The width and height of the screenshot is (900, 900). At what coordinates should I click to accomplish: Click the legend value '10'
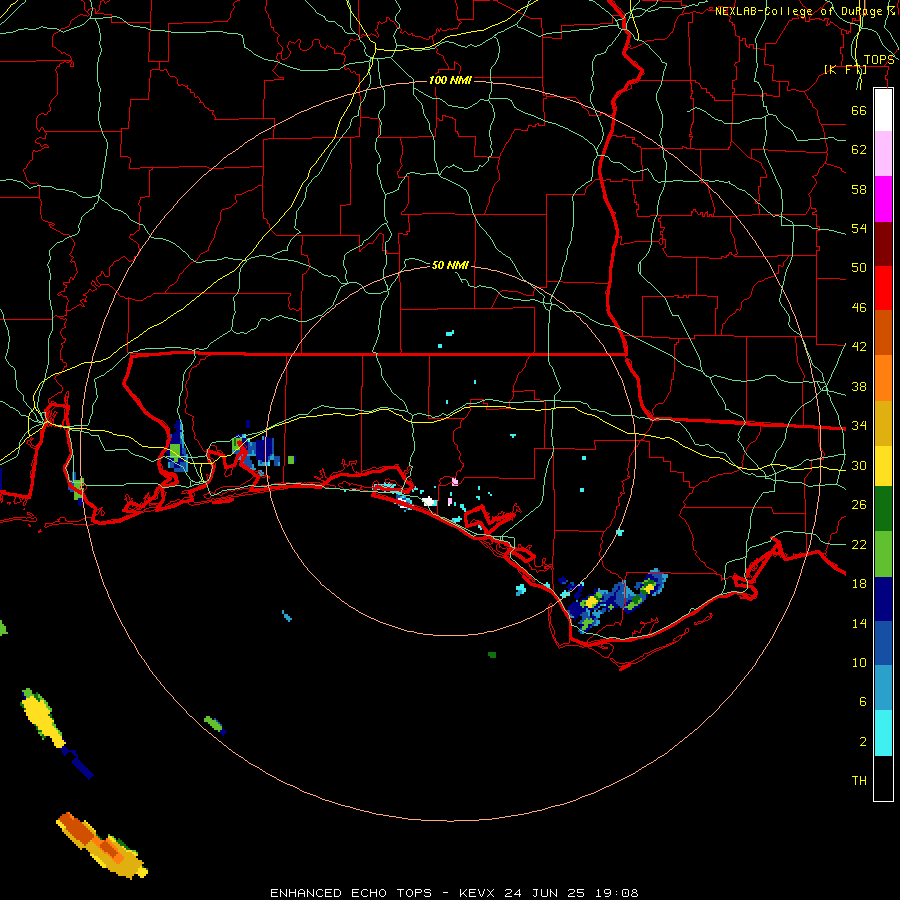click(859, 662)
